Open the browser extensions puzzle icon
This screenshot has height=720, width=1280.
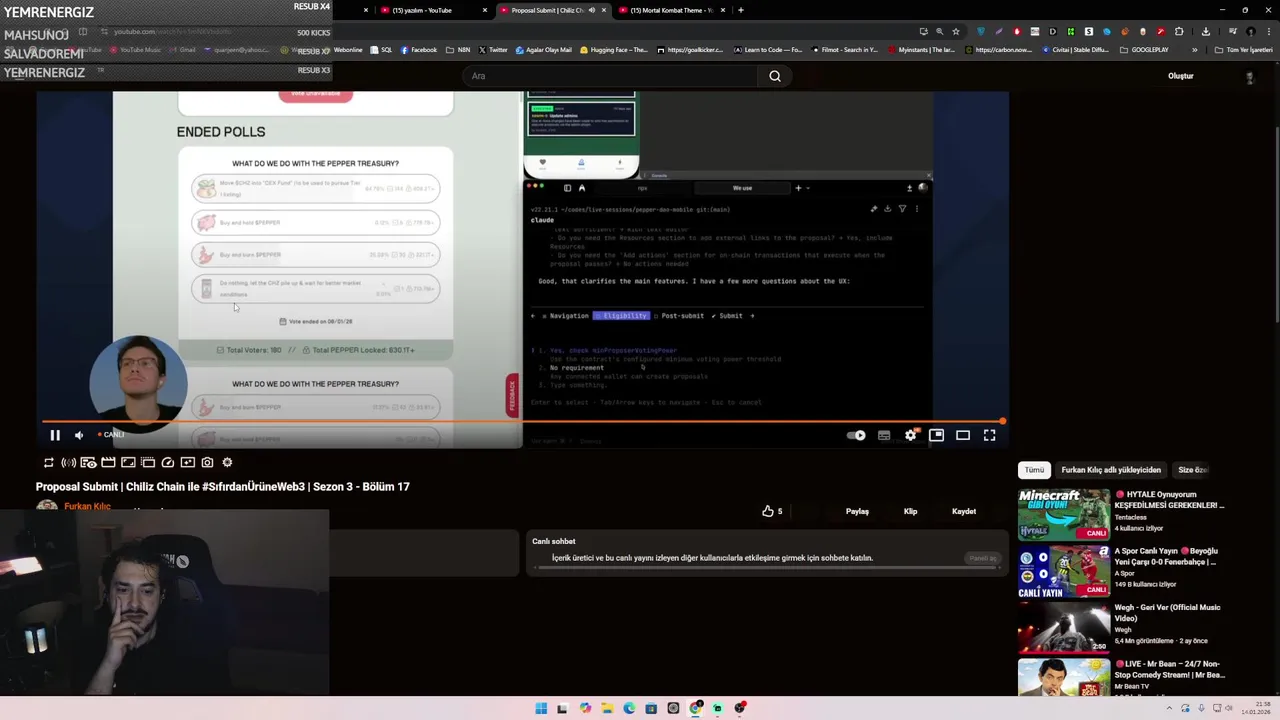[1179, 32]
